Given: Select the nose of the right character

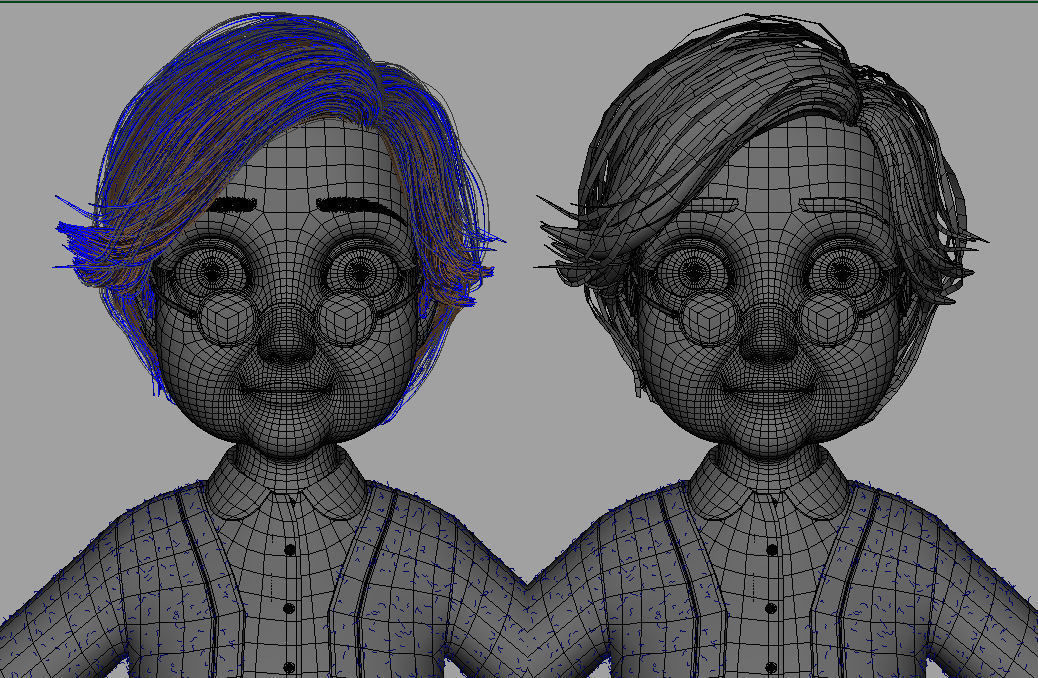Looking at the screenshot, I should pyautogui.click(x=768, y=338).
